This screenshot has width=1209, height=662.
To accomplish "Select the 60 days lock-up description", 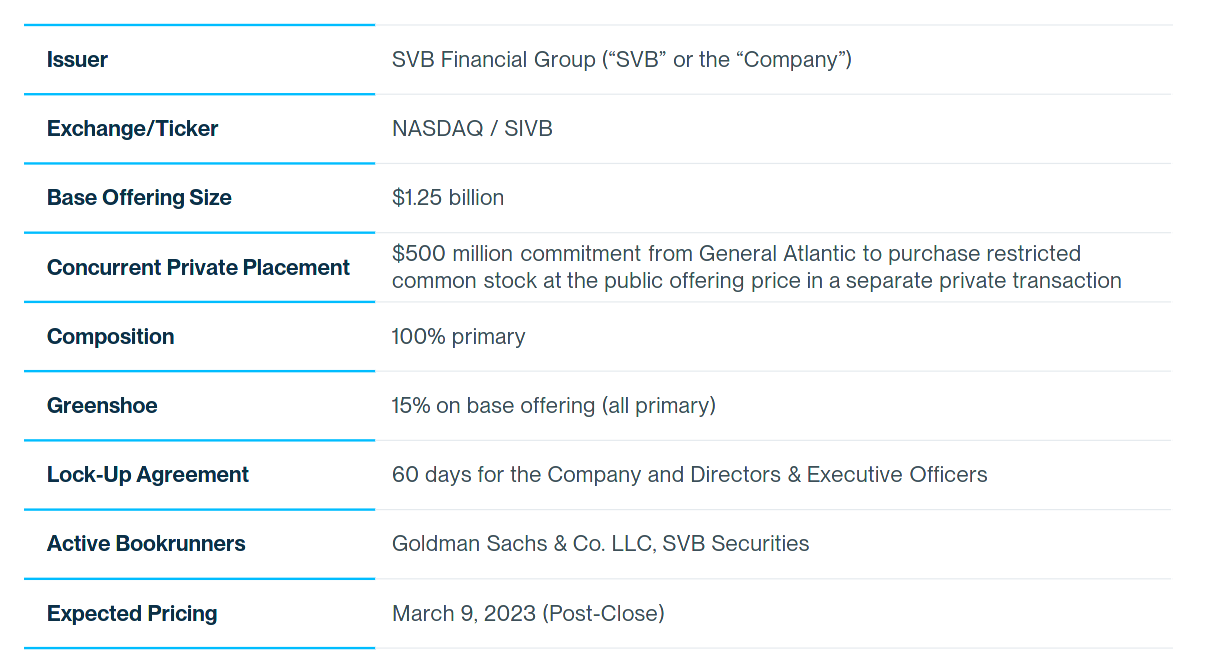I will click(x=689, y=475).
